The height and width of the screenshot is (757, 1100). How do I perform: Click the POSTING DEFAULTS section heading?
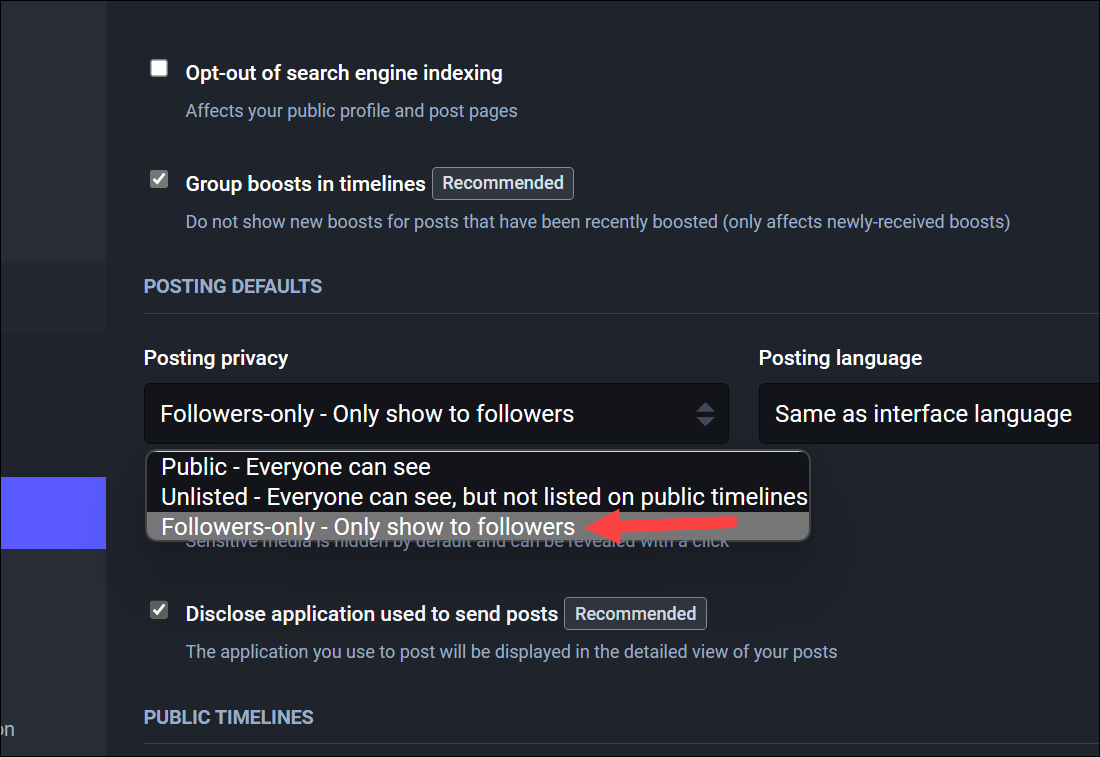click(233, 286)
